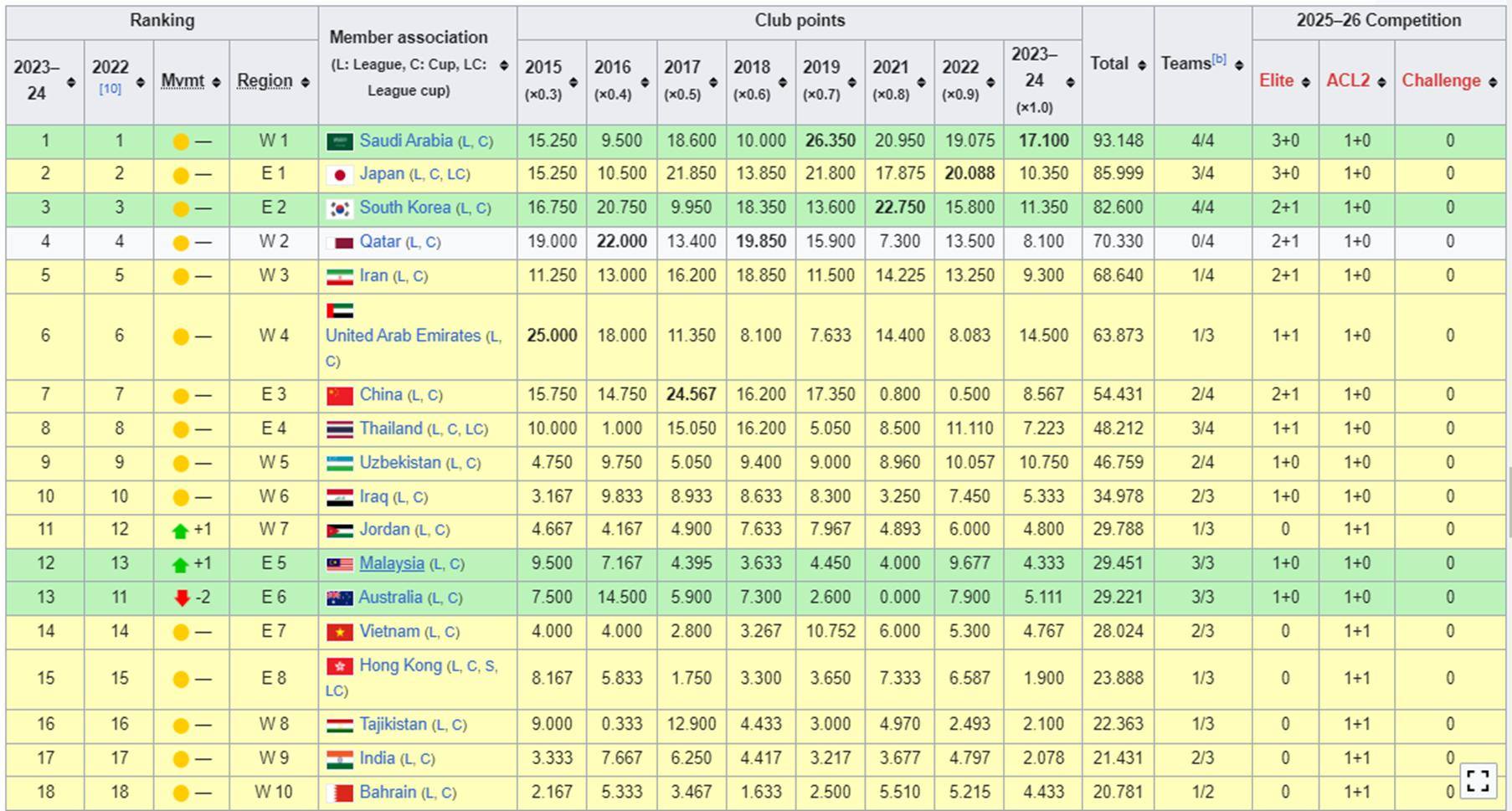This screenshot has width=1512, height=811.
Task: Open reference [10] under 2022 header
Action: (x=111, y=89)
